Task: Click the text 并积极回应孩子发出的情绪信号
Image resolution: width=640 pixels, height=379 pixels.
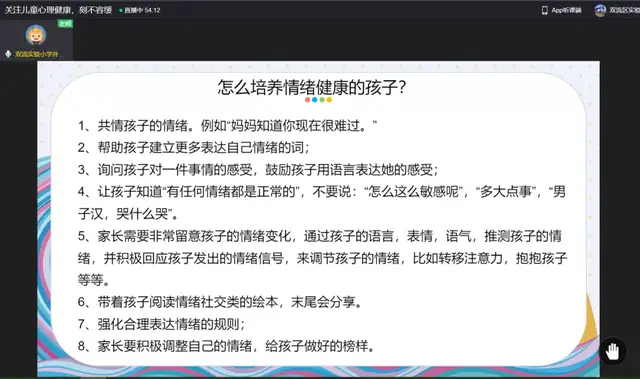Action: [193, 258]
